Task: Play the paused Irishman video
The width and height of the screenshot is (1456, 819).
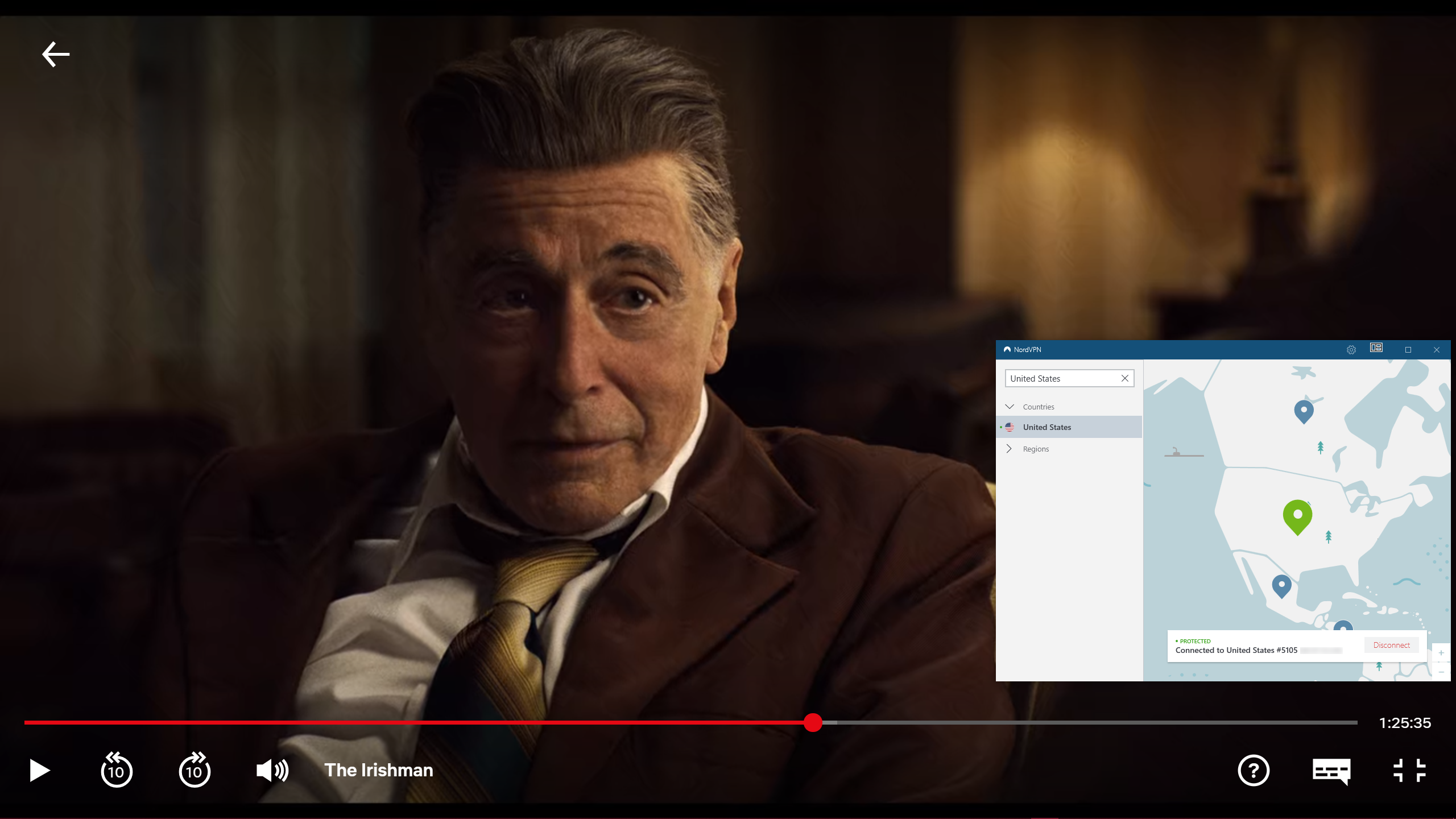Action: pos(40,771)
